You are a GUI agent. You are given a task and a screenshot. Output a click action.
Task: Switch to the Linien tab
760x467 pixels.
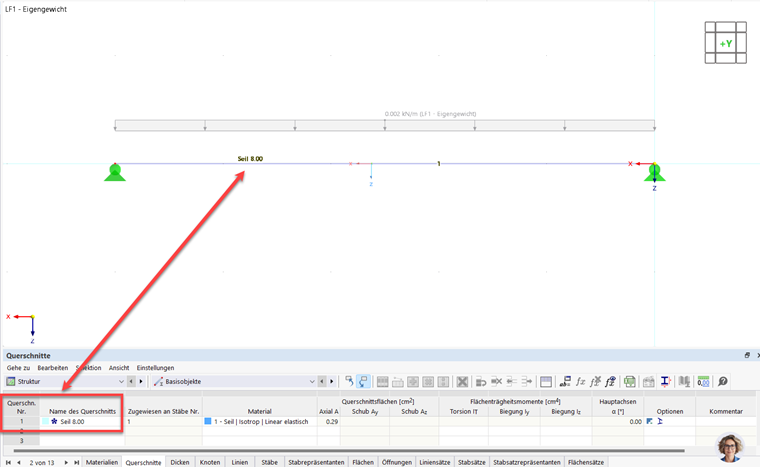coord(239,462)
